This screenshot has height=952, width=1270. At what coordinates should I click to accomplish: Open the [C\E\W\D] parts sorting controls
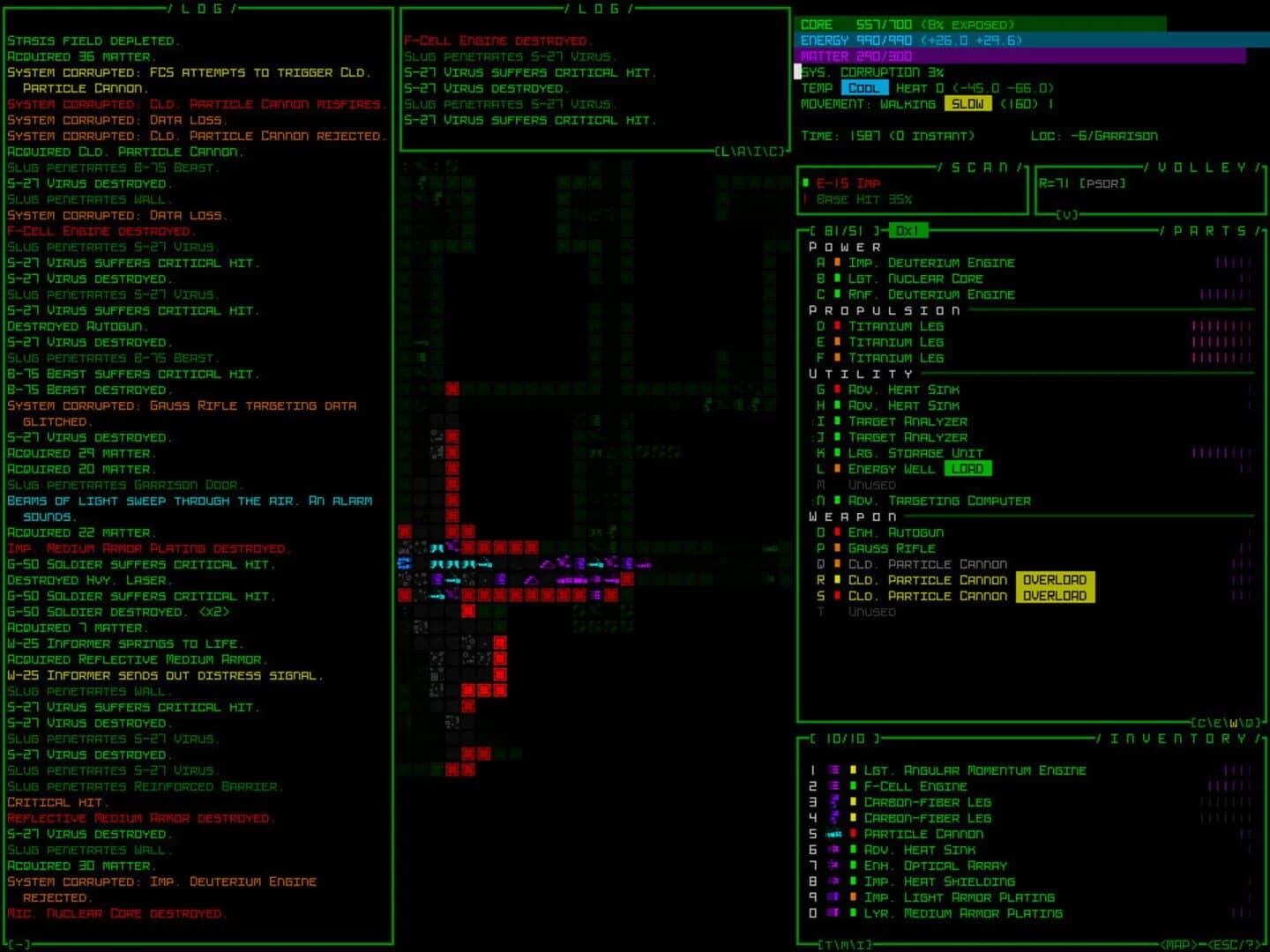pos(1226,720)
